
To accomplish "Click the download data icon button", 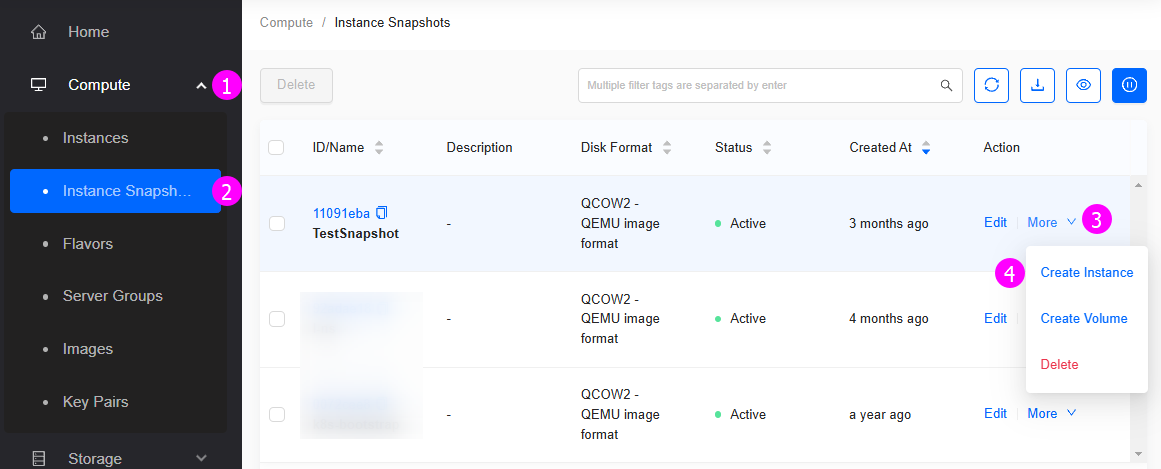I will point(1037,85).
